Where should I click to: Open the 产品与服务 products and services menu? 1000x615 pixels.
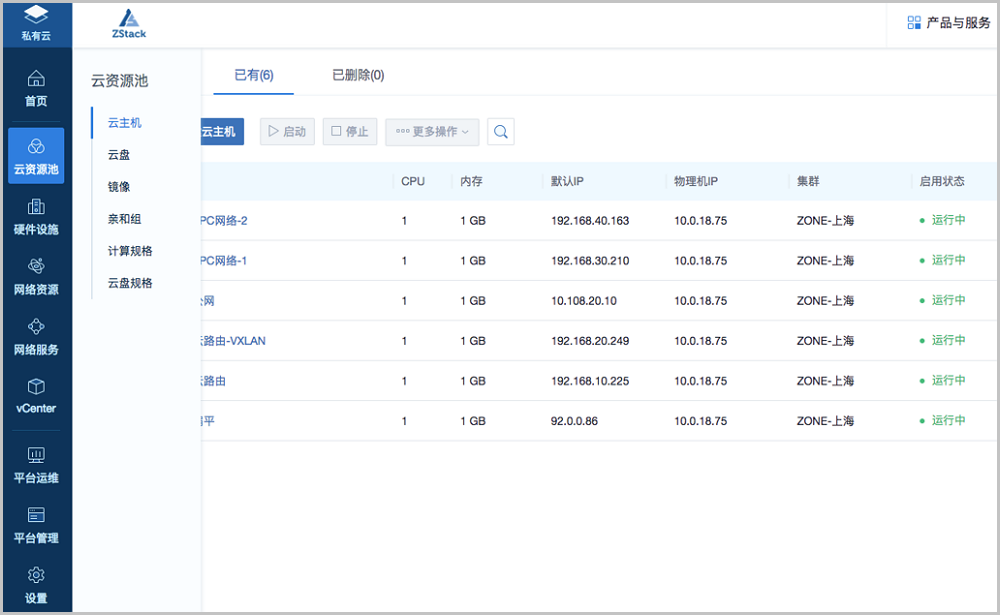click(948, 23)
